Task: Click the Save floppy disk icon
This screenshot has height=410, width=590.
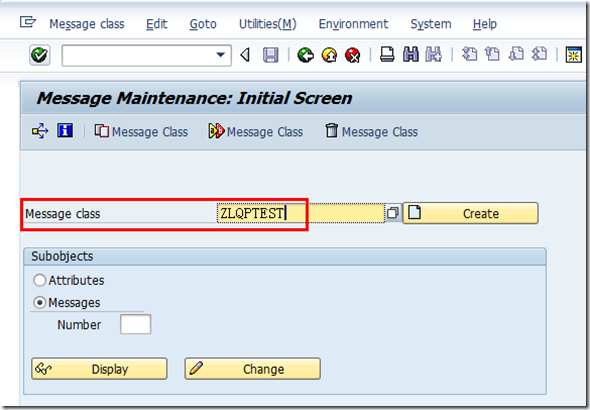Action: click(271, 55)
